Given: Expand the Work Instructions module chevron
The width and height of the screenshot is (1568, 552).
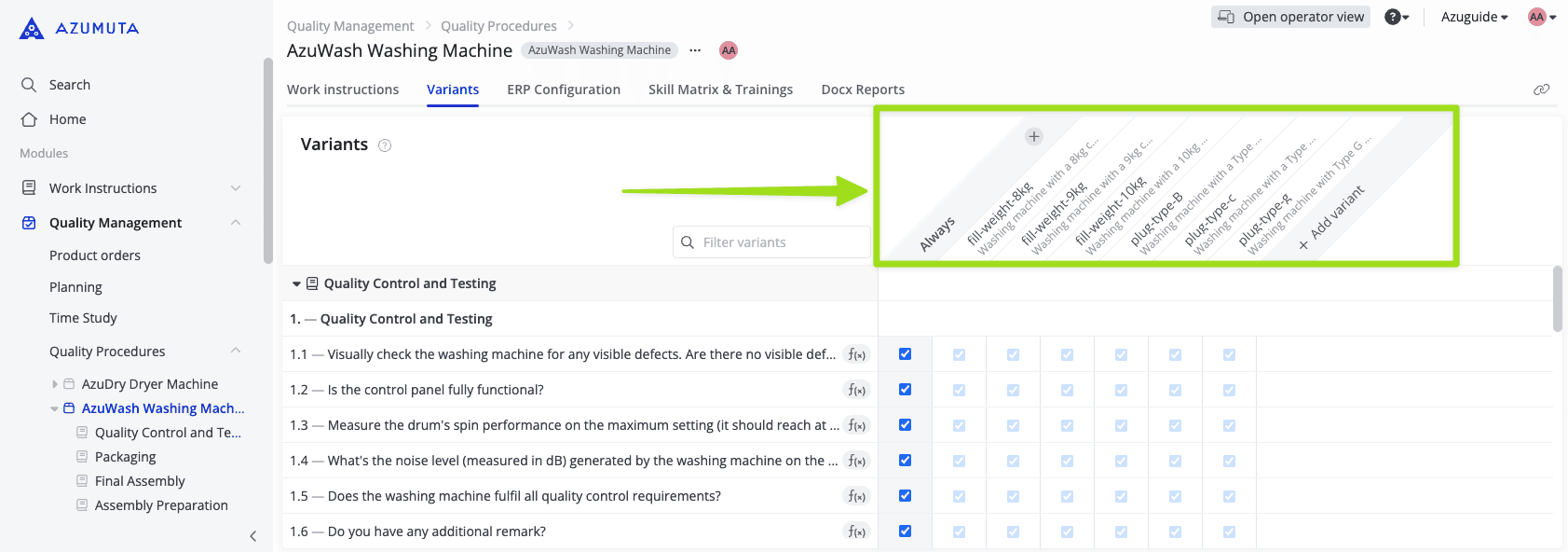Looking at the screenshot, I should pos(236,188).
